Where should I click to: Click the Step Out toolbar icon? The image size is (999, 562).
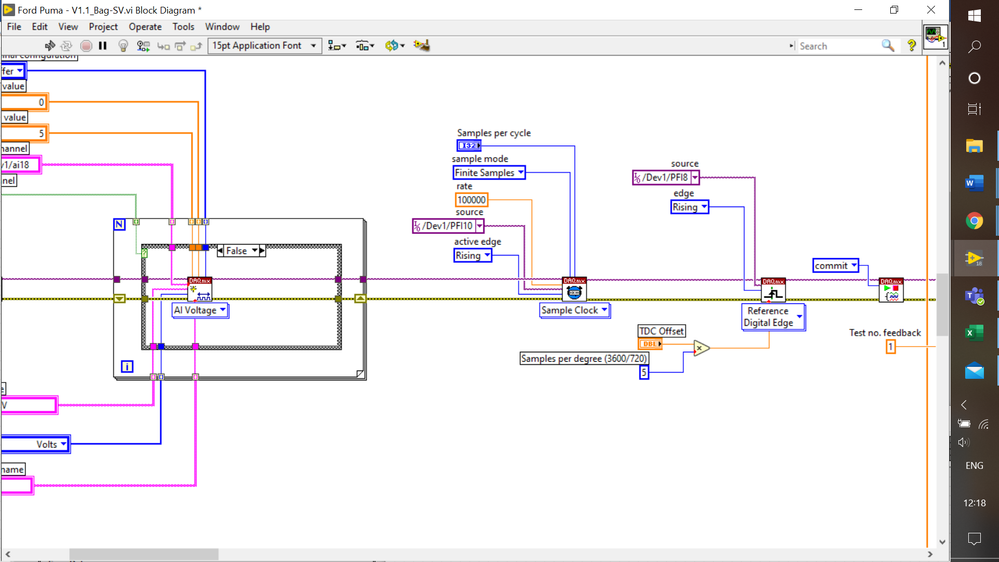tap(196, 46)
